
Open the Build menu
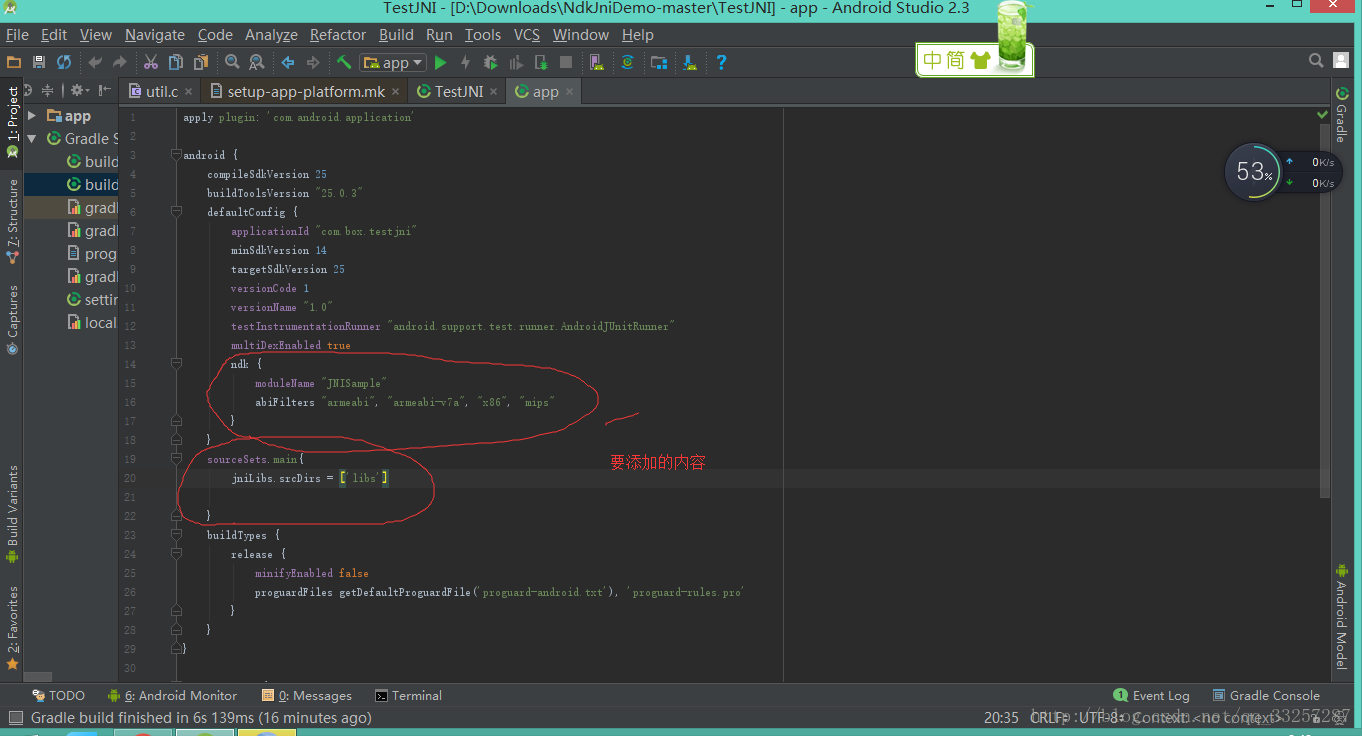click(396, 34)
